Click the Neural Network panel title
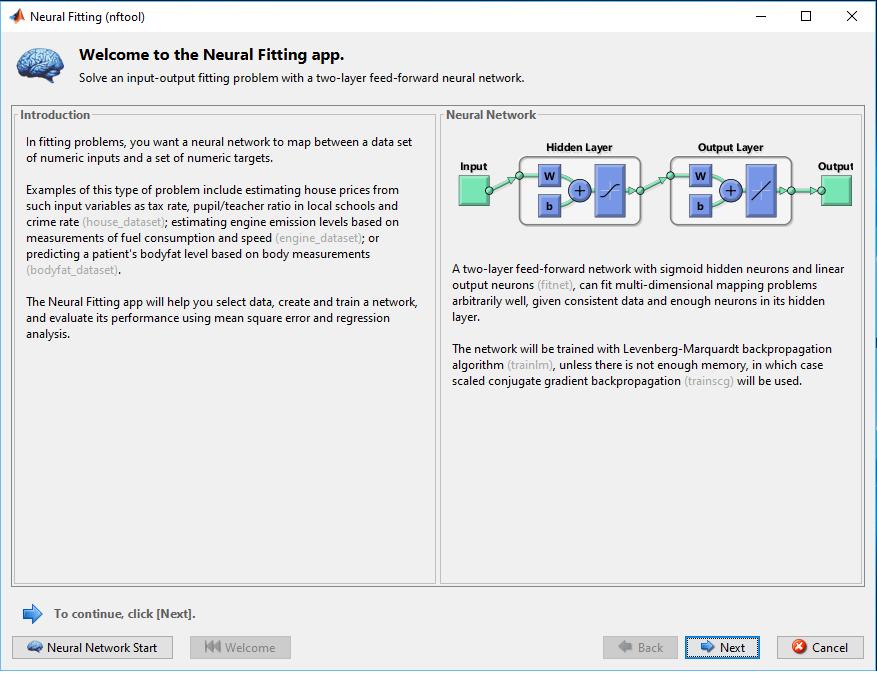 click(x=491, y=115)
